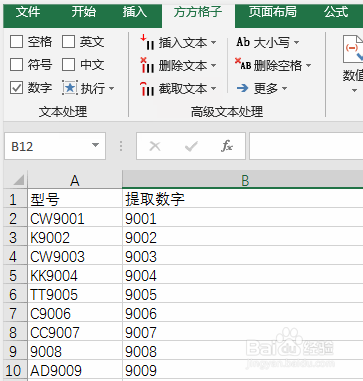Click into the formula bar input
Viewport: 363px width, 381px height.
(x=306, y=146)
